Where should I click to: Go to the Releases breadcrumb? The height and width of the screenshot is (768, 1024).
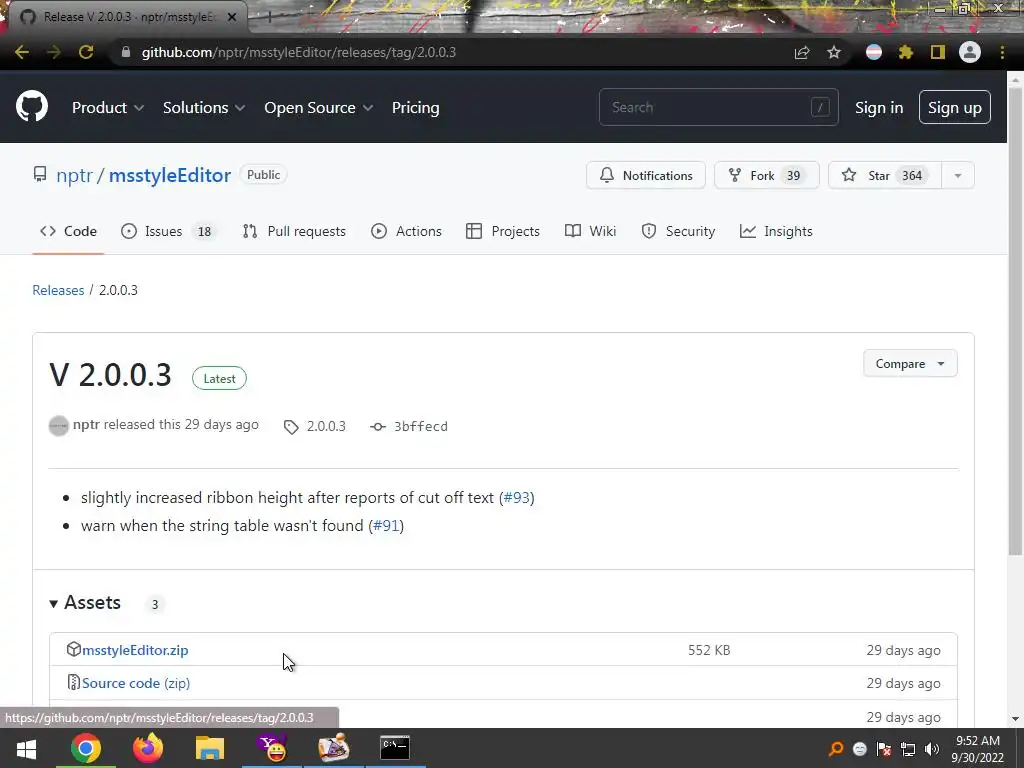tap(58, 290)
